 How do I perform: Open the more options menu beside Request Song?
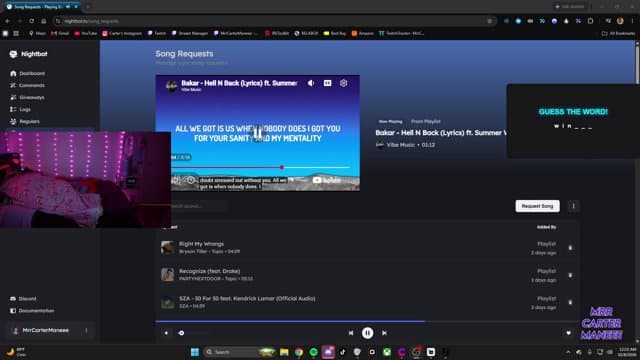pos(573,206)
